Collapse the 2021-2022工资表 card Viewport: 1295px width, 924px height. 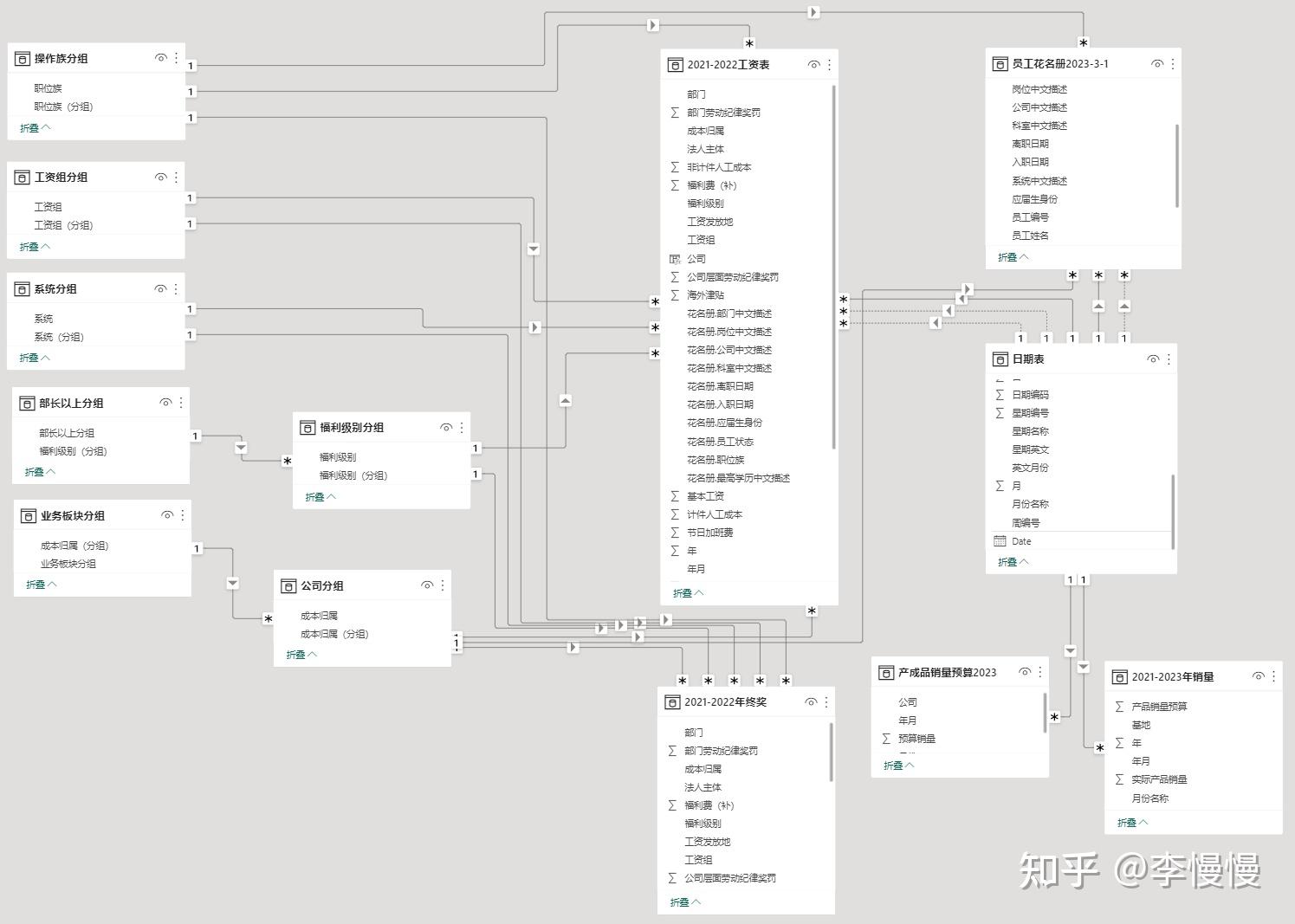point(689,593)
